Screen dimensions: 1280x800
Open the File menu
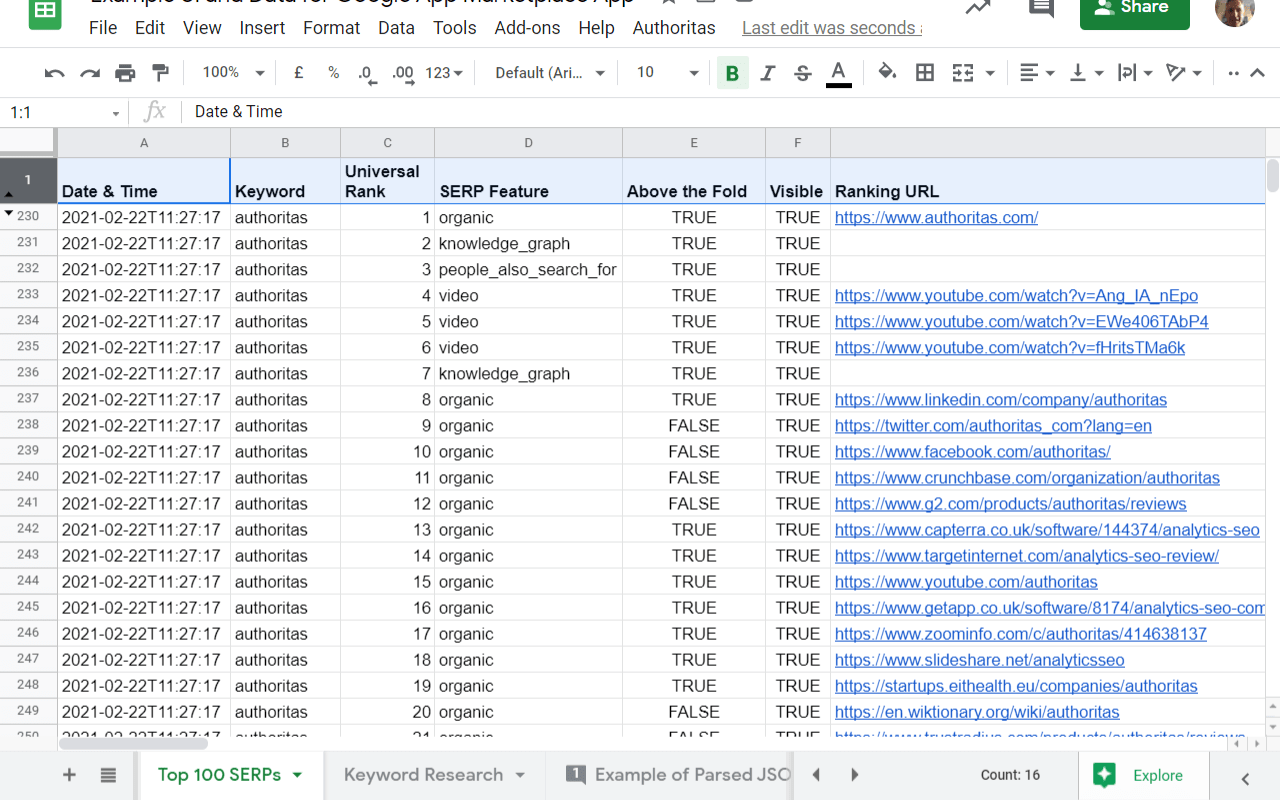pyautogui.click(x=103, y=28)
